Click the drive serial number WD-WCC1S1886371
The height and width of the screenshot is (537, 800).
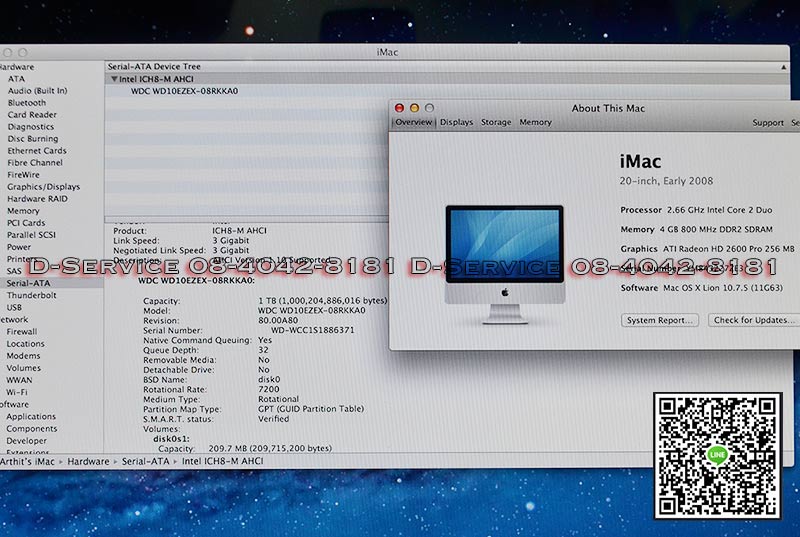click(x=312, y=330)
